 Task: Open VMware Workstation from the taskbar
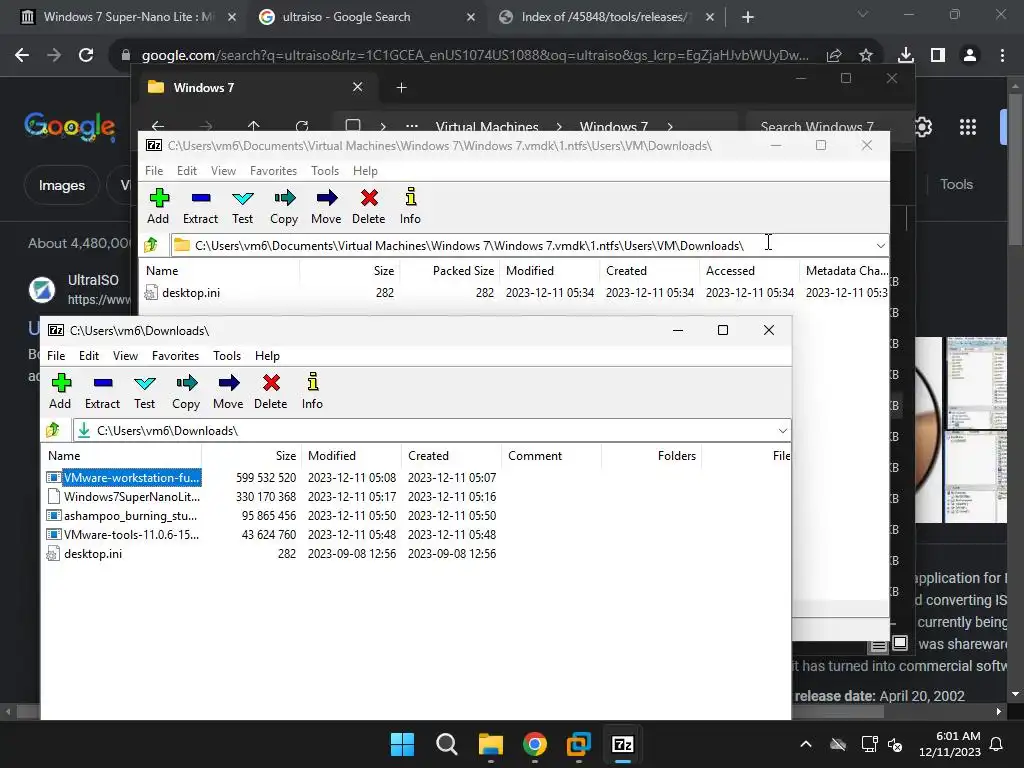coord(578,744)
